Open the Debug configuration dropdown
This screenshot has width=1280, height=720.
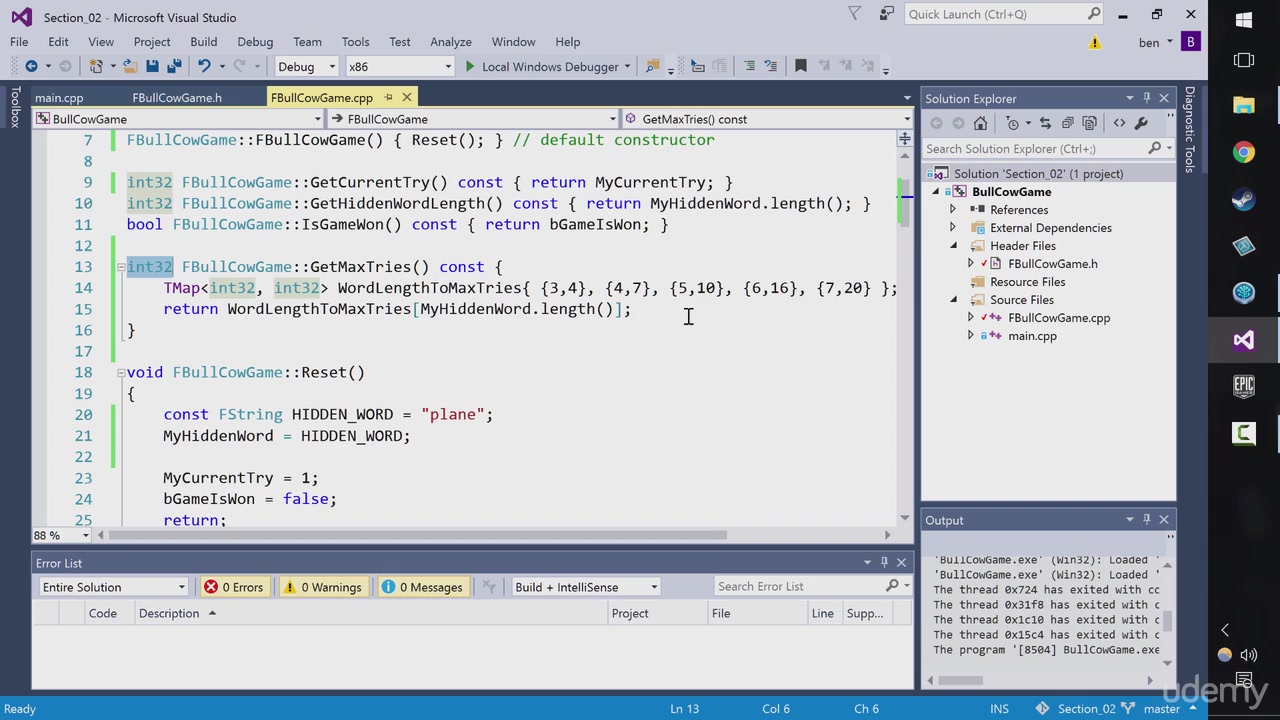pos(307,67)
